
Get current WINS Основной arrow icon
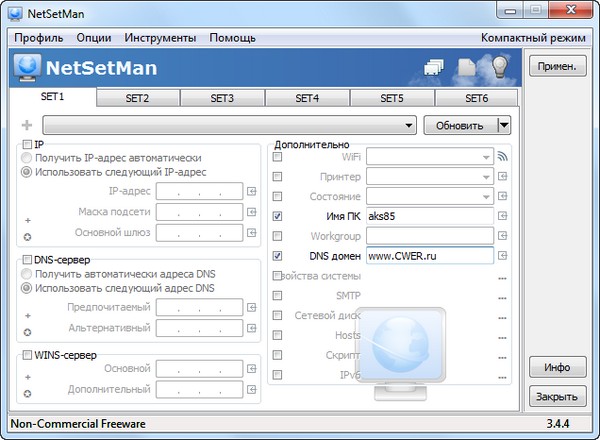(251, 369)
